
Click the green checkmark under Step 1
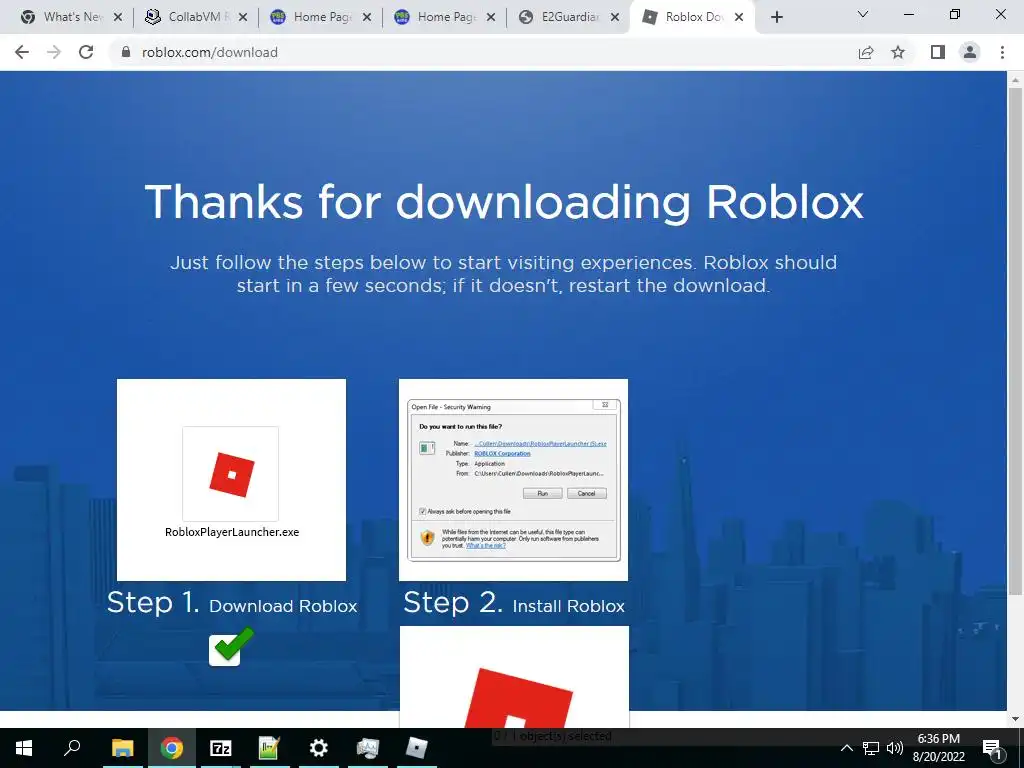(x=231, y=646)
